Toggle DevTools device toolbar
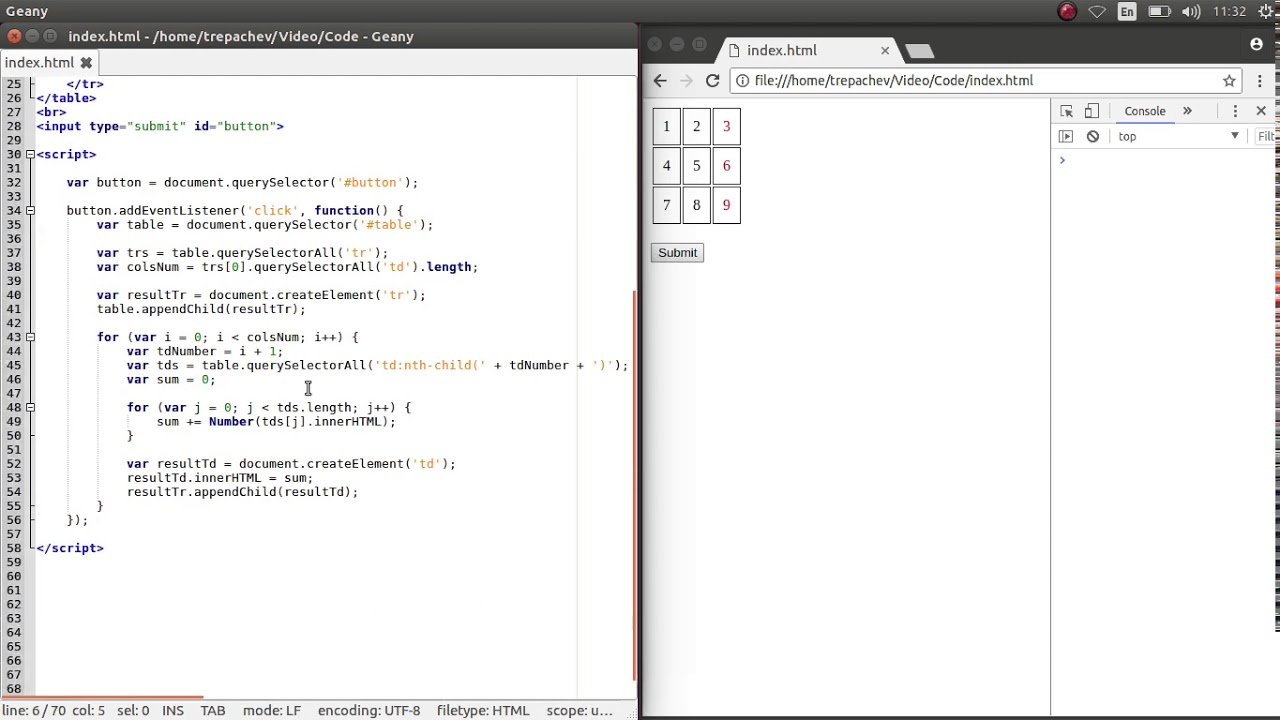Viewport: 1280px width, 720px height. tap(1092, 111)
